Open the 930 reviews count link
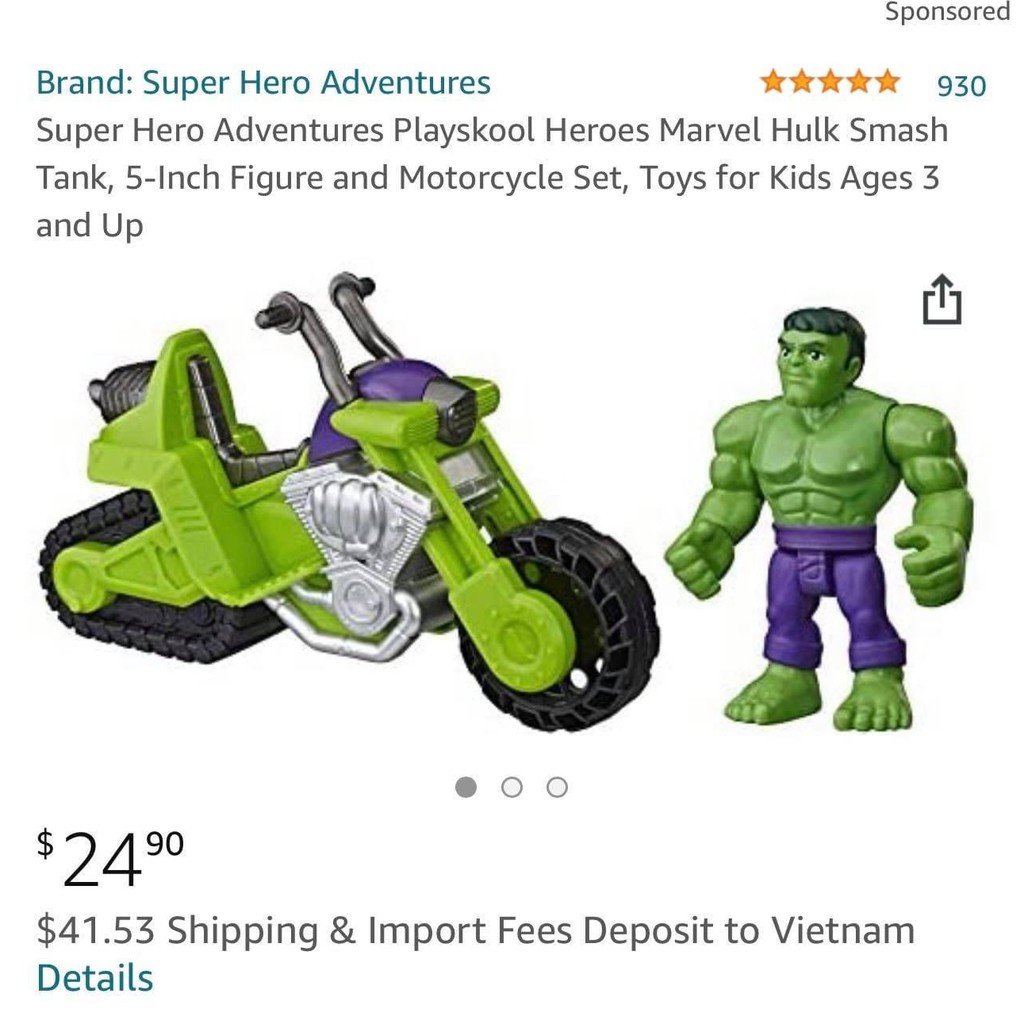The width and height of the screenshot is (1024, 1024). pos(958,85)
